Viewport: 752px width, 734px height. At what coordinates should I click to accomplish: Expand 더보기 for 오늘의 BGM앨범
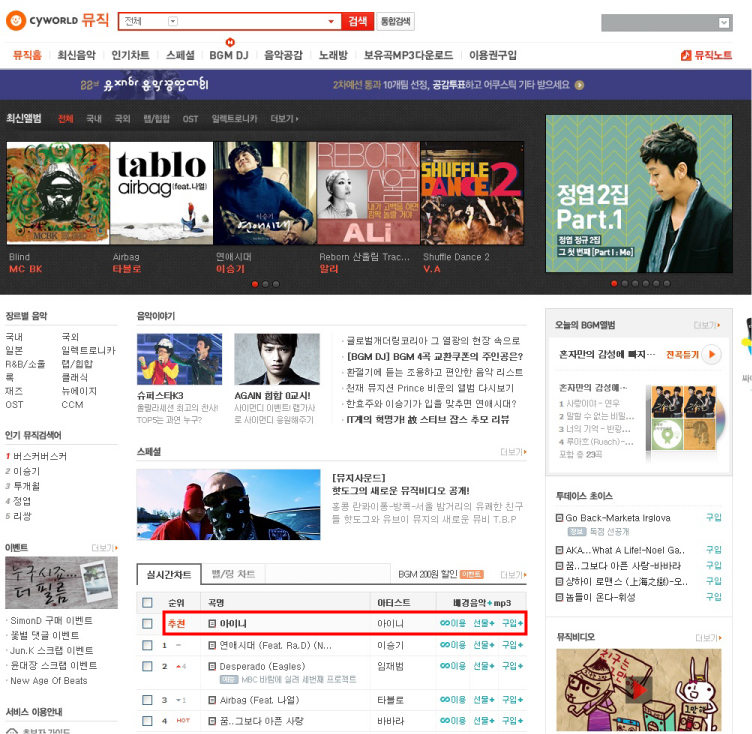coord(707,325)
